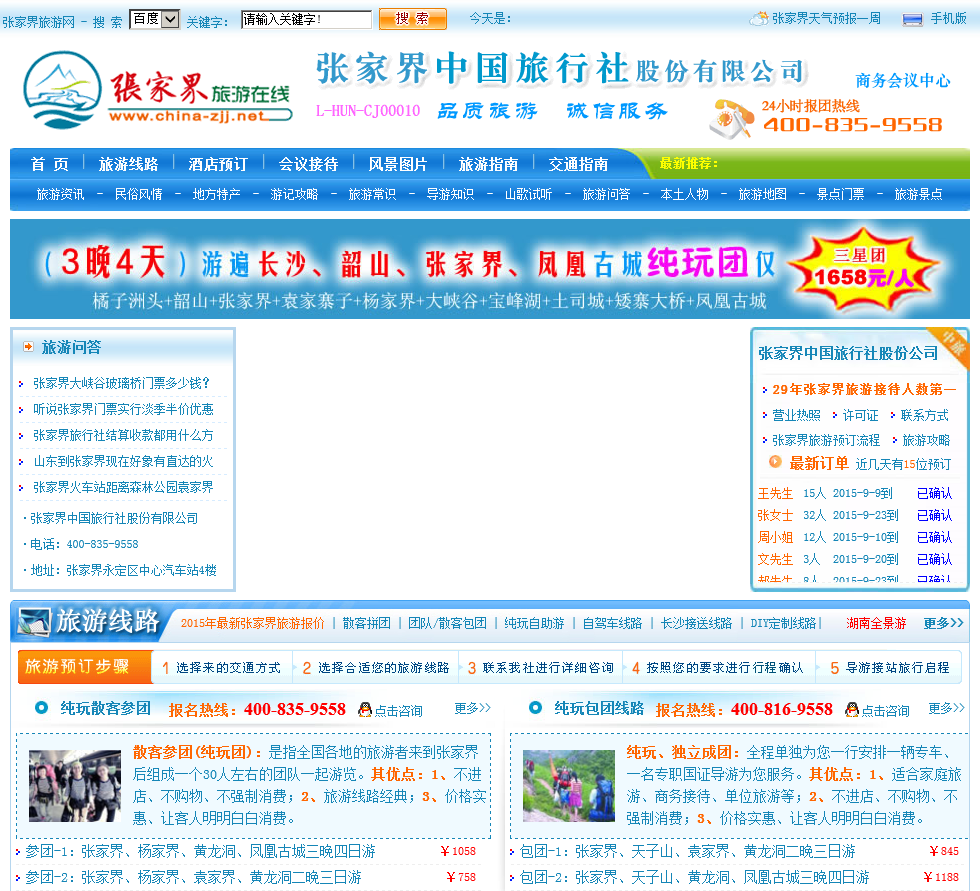Open 张家界天气预报一周 link

[826, 19]
